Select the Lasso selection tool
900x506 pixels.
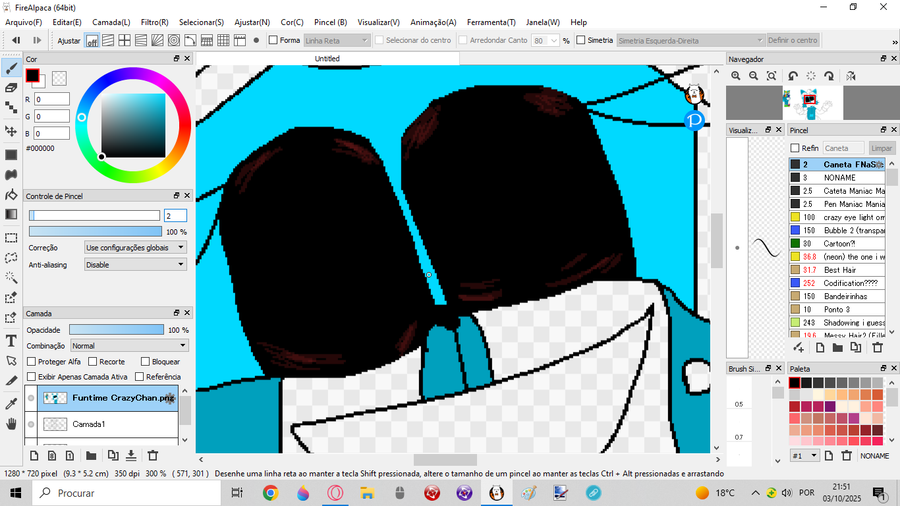11,258
